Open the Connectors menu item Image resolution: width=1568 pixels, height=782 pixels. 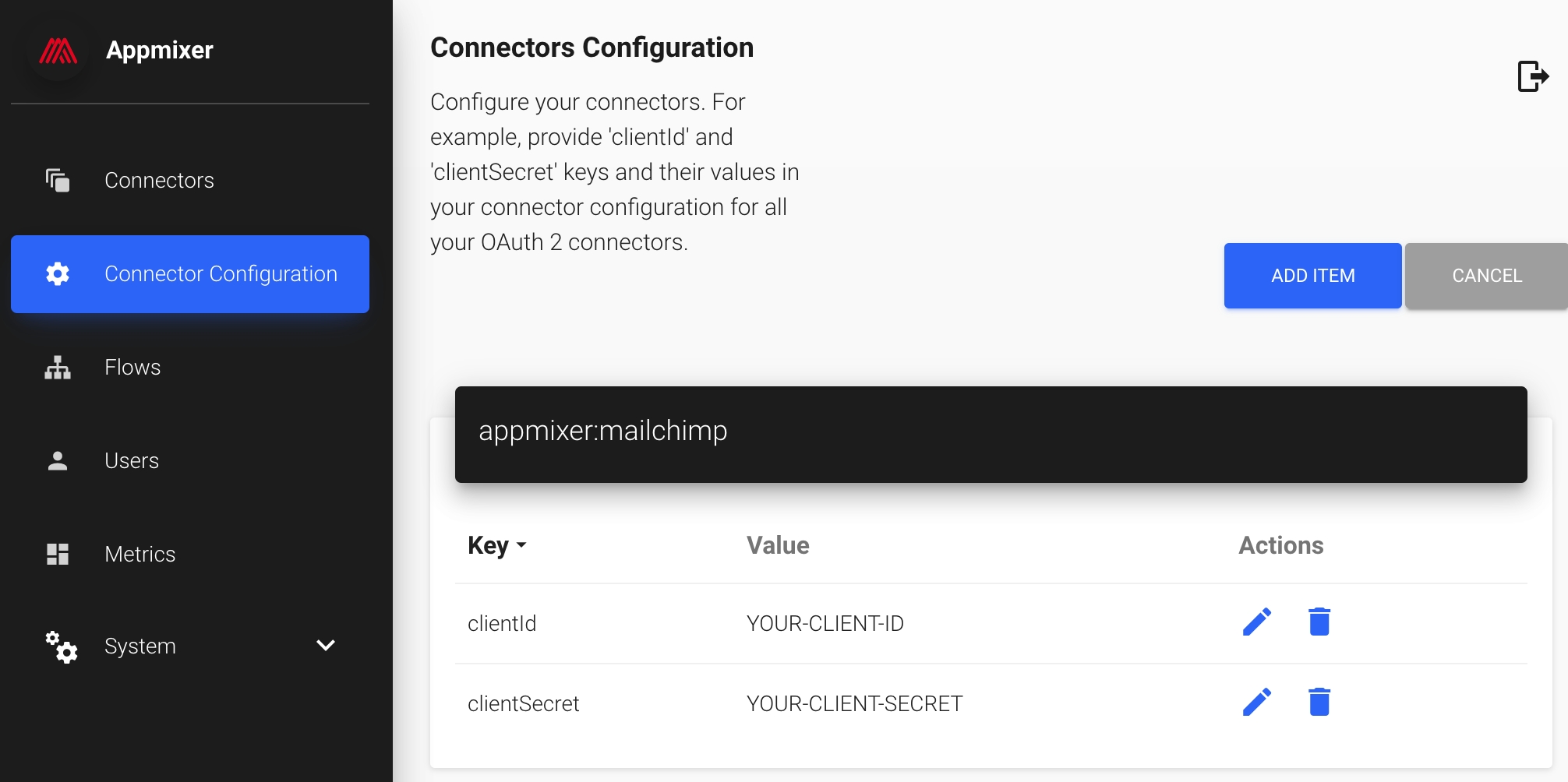click(159, 180)
